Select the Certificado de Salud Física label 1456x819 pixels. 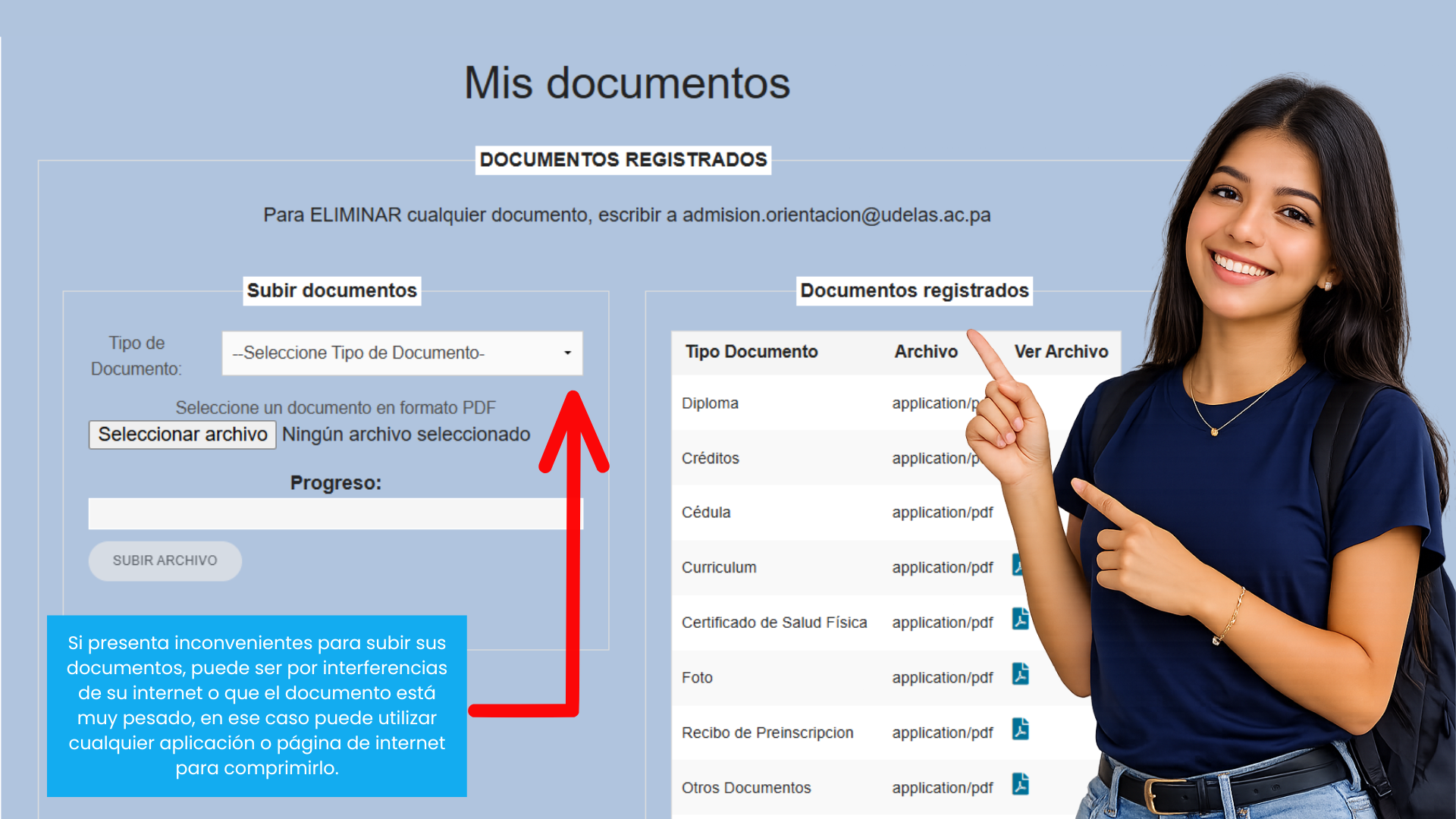(x=774, y=623)
